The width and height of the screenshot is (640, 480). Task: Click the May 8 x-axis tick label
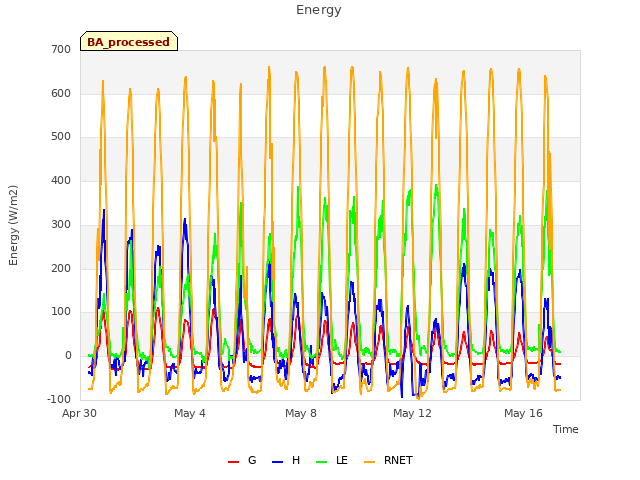301,413
